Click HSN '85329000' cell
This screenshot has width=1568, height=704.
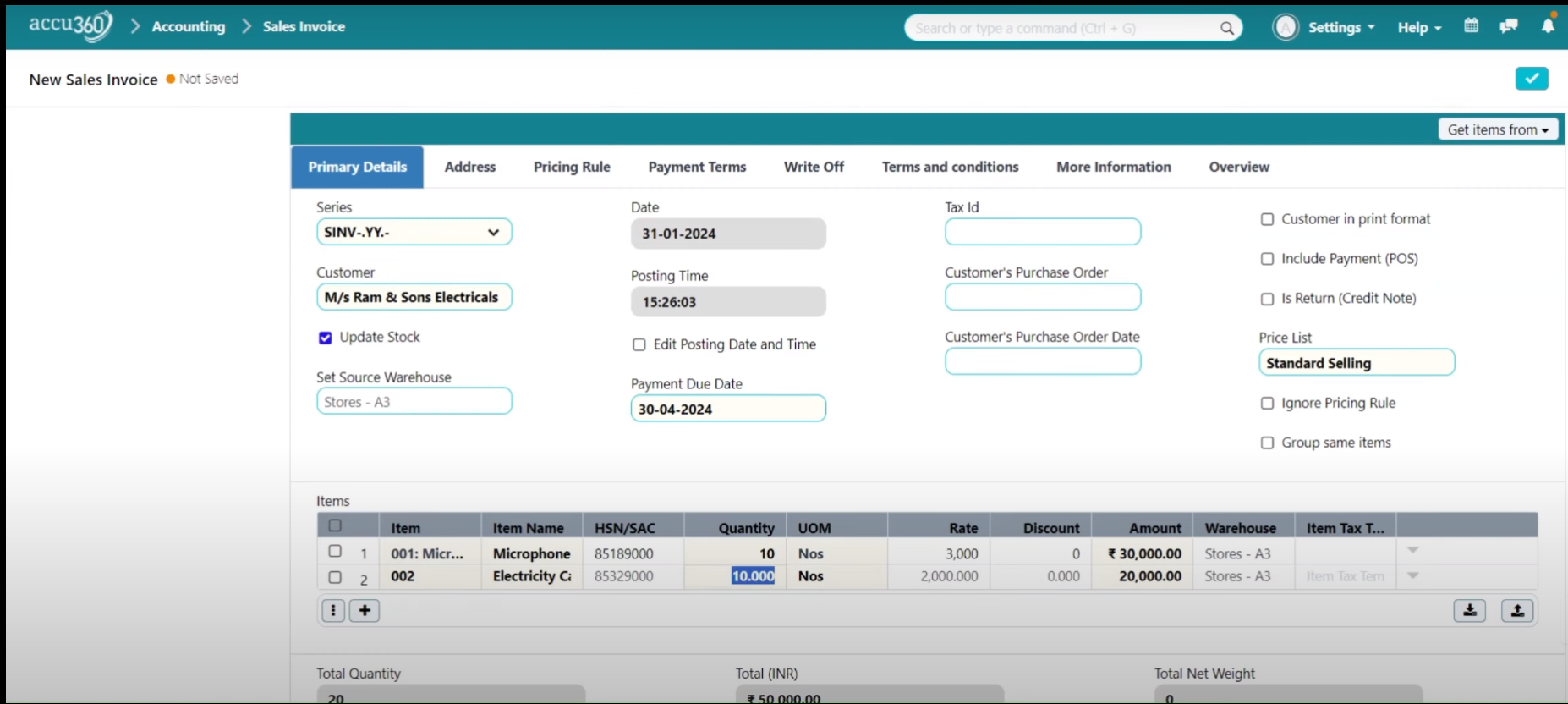(x=633, y=575)
